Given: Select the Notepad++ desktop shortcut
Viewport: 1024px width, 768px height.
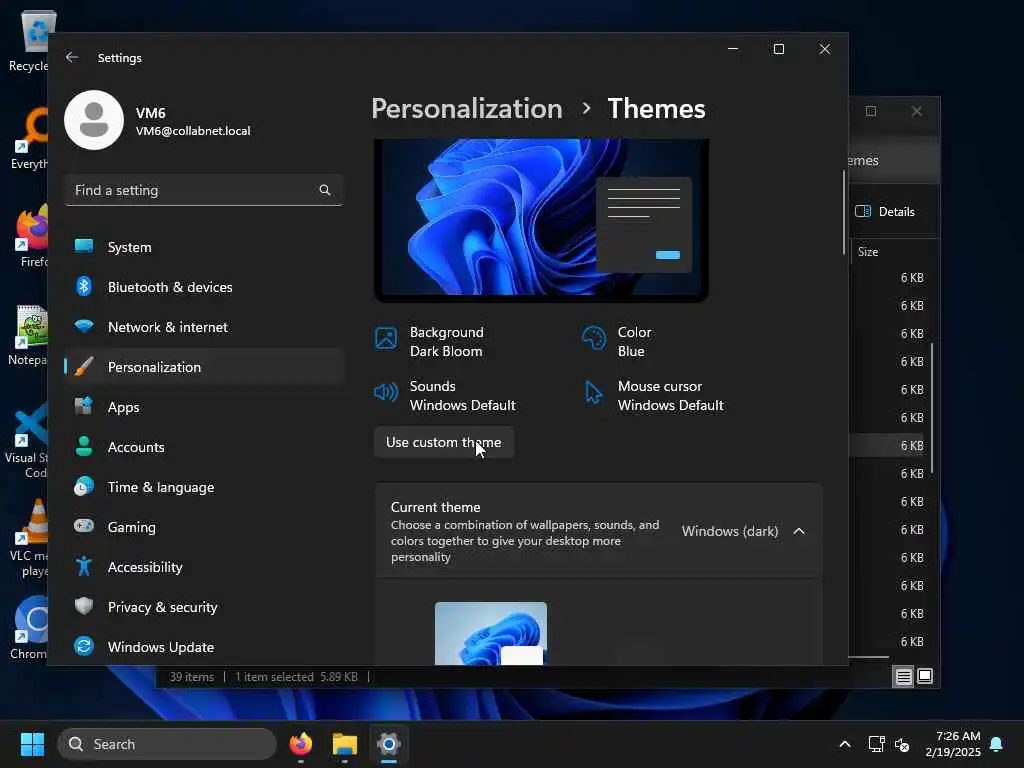Looking at the screenshot, I should click(29, 335).
